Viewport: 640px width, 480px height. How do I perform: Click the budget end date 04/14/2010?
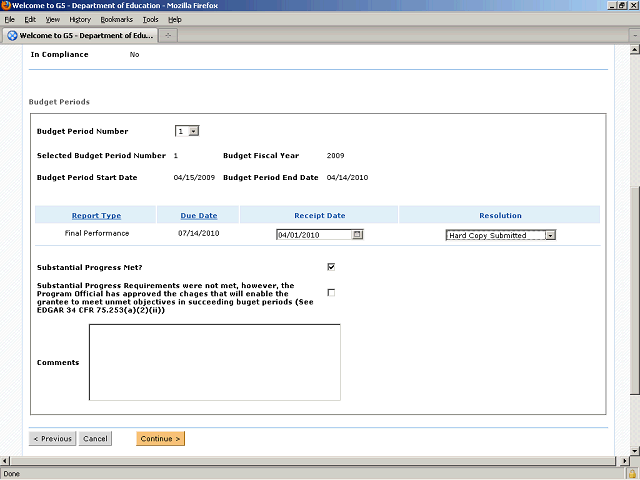point(347,178)
